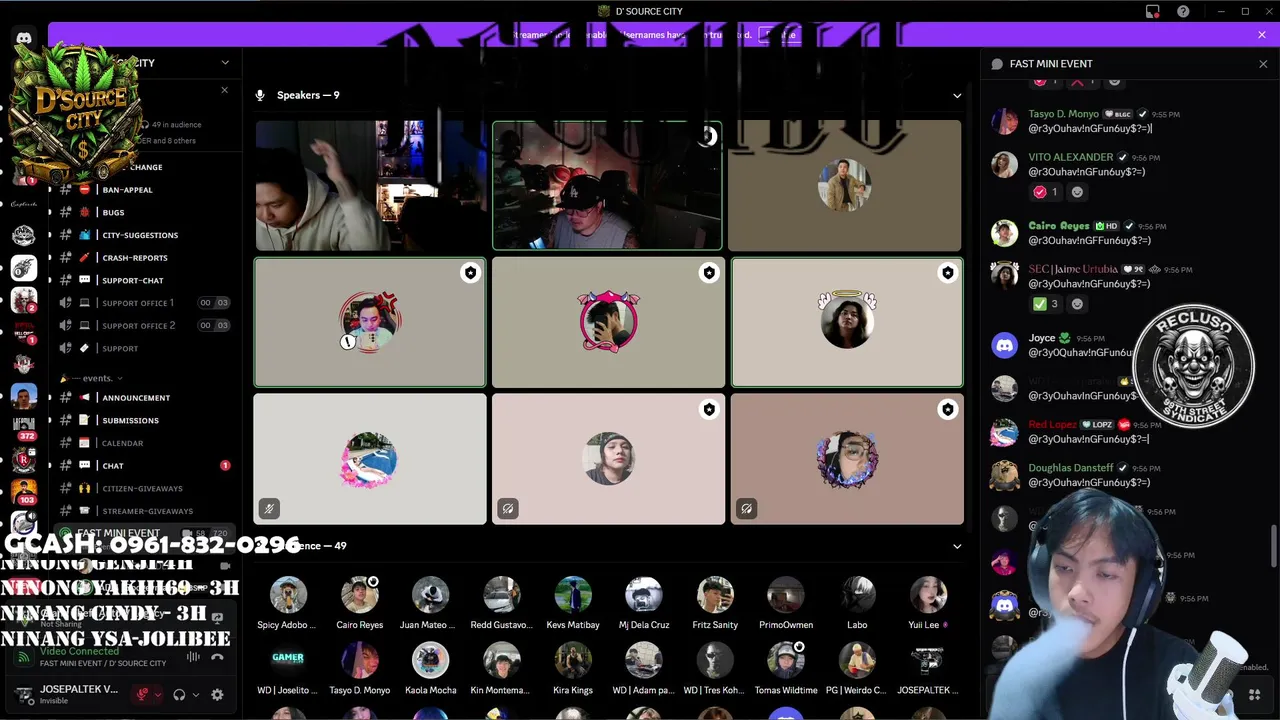Open JOSEPALTEK user panel profile
Screen dimensions: 1280x720
(68, 694)
